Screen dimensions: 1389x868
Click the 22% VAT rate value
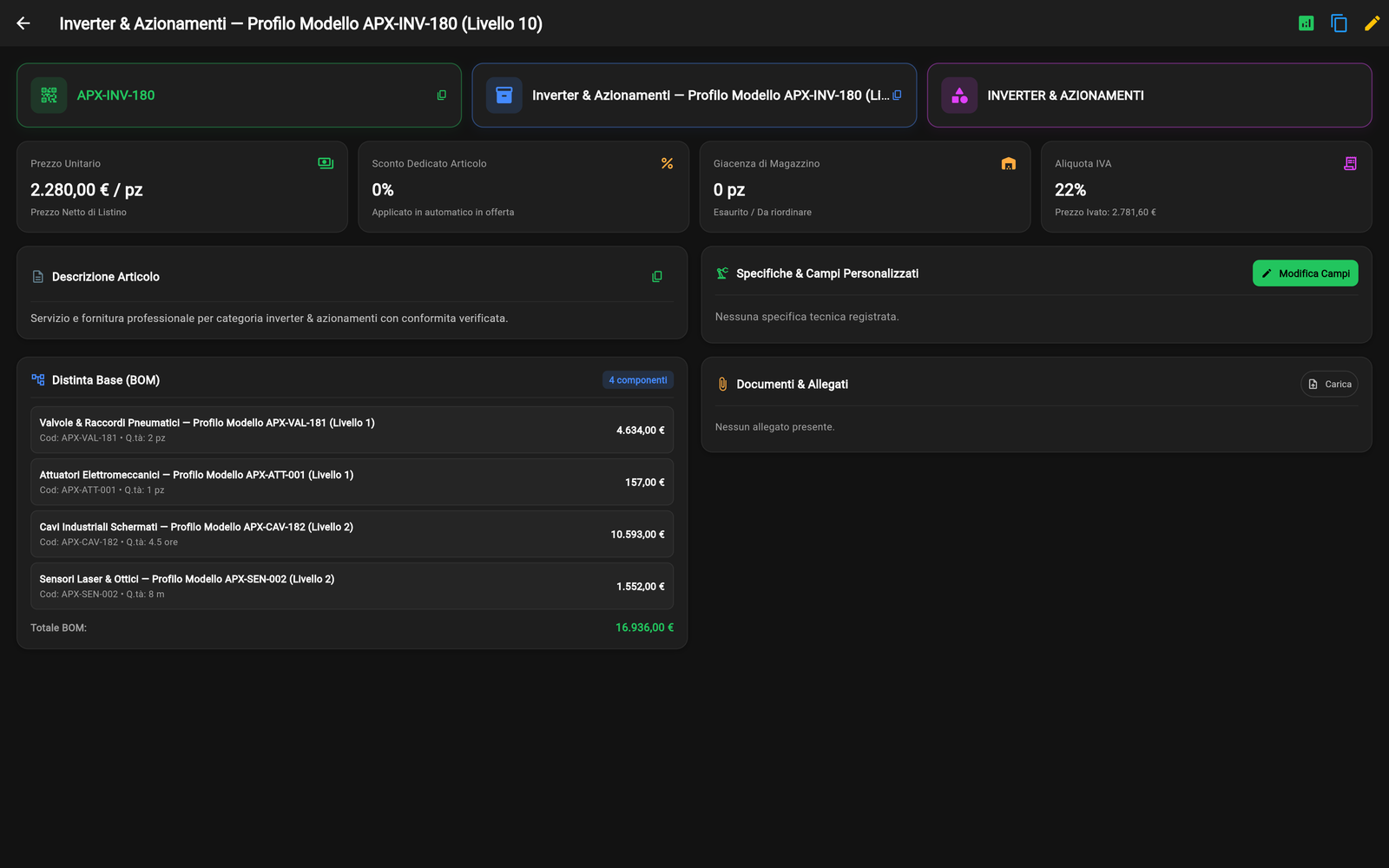(x=1070, y=190)
